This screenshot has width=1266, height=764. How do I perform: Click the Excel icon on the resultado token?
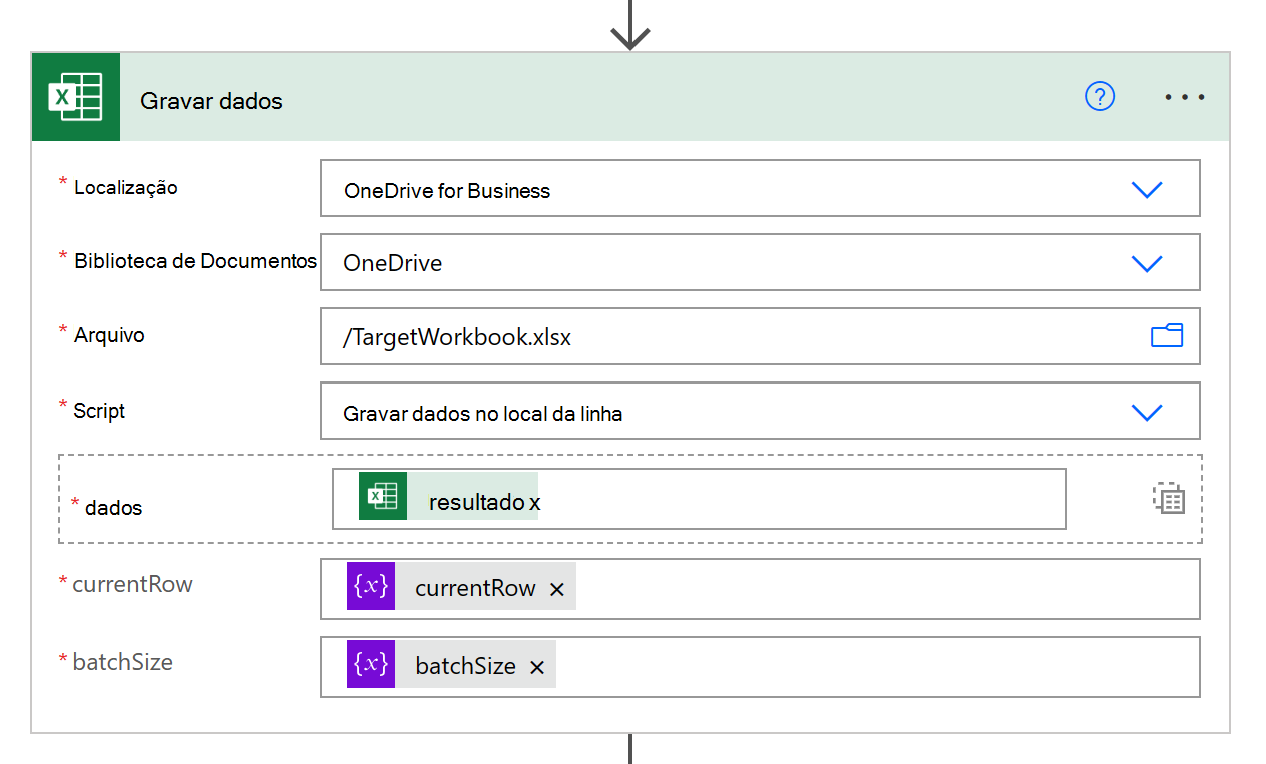pos(383,497)
